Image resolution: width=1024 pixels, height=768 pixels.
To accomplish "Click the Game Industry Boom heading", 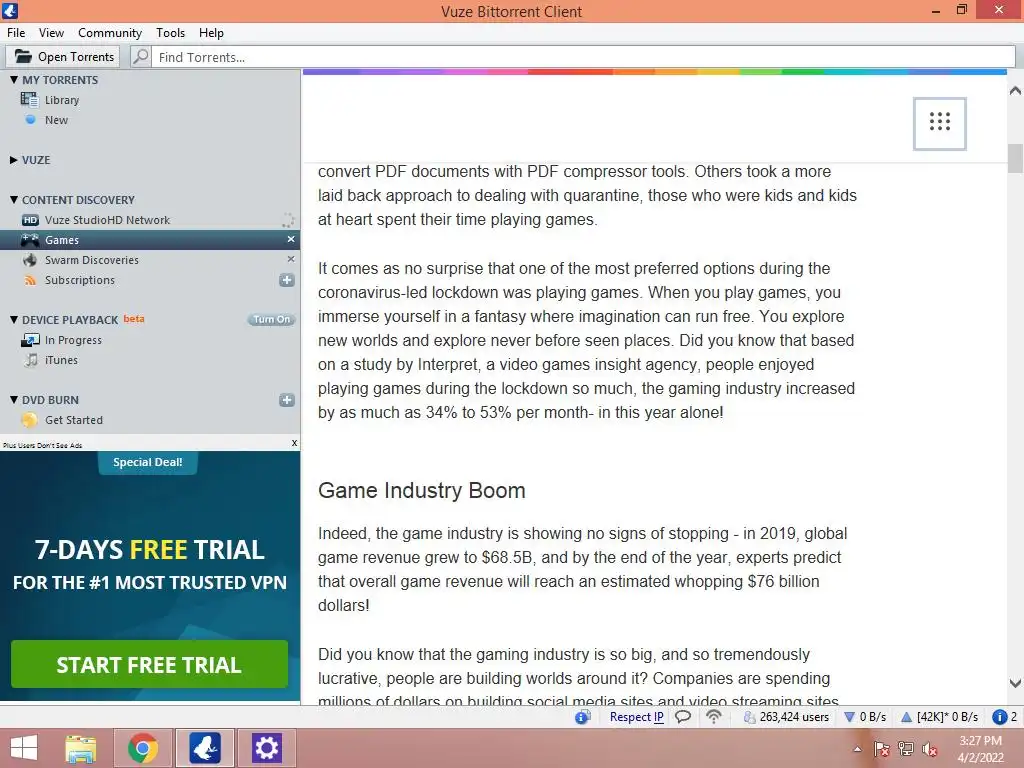I will [x=421, y=490].
